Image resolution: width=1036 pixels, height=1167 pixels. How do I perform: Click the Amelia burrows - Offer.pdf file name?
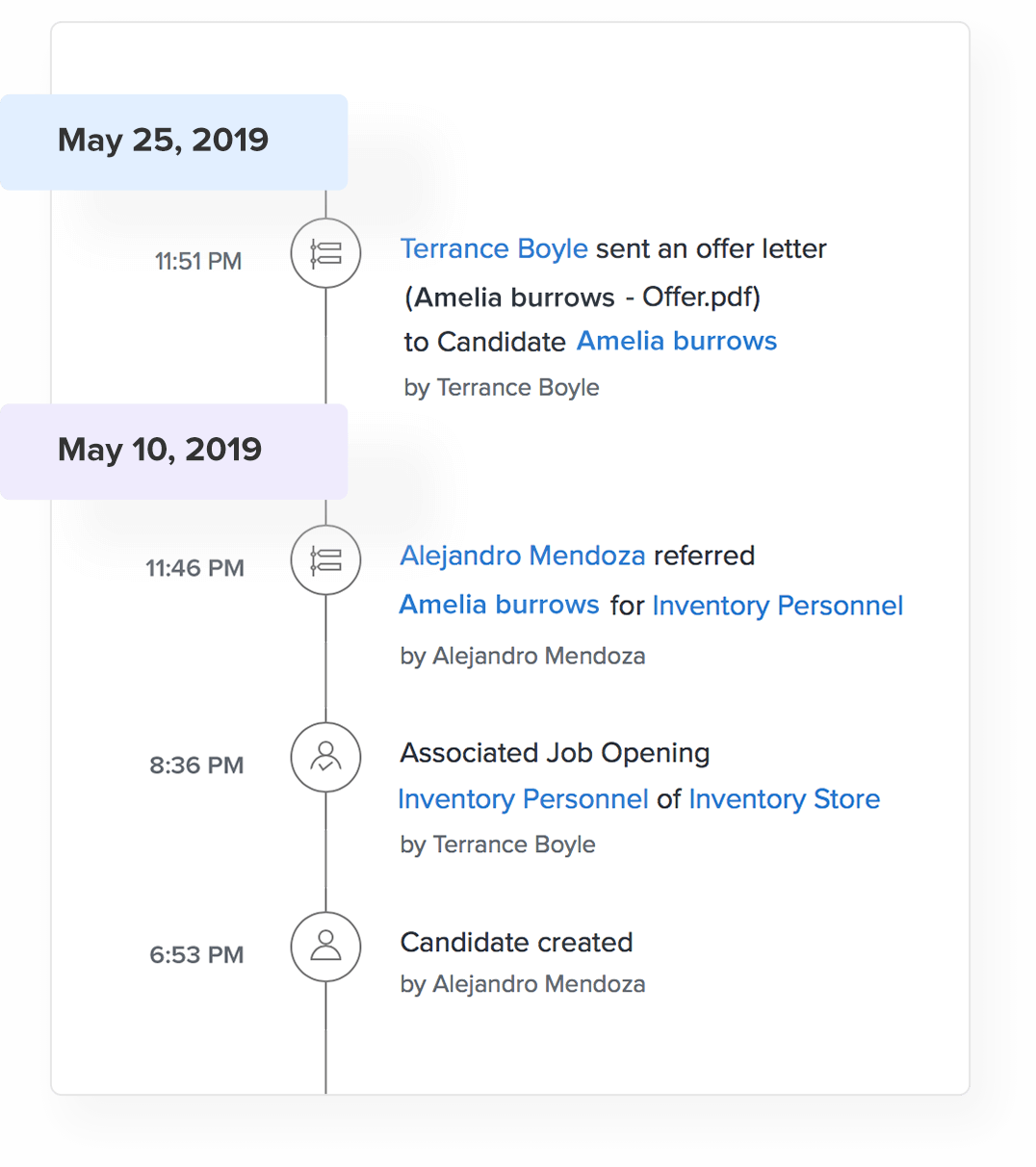click(583, 298)
